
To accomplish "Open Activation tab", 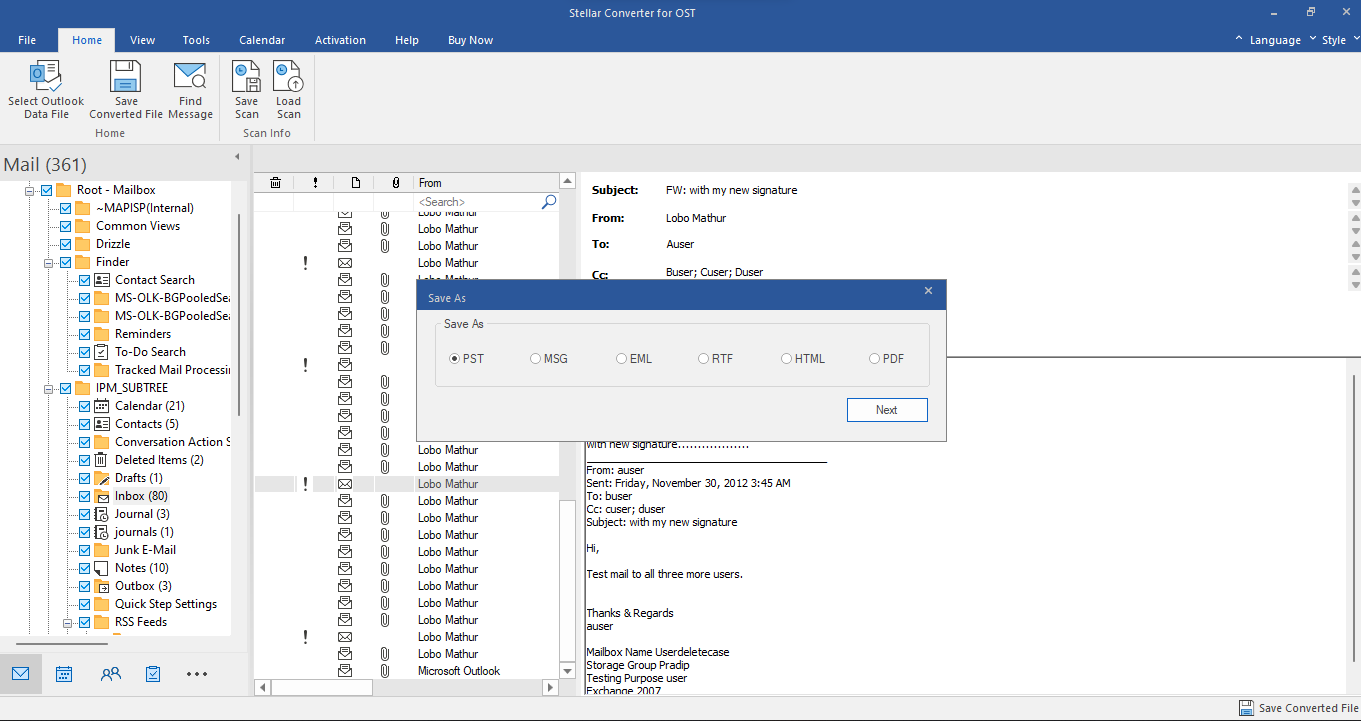I will coord(340,40).
